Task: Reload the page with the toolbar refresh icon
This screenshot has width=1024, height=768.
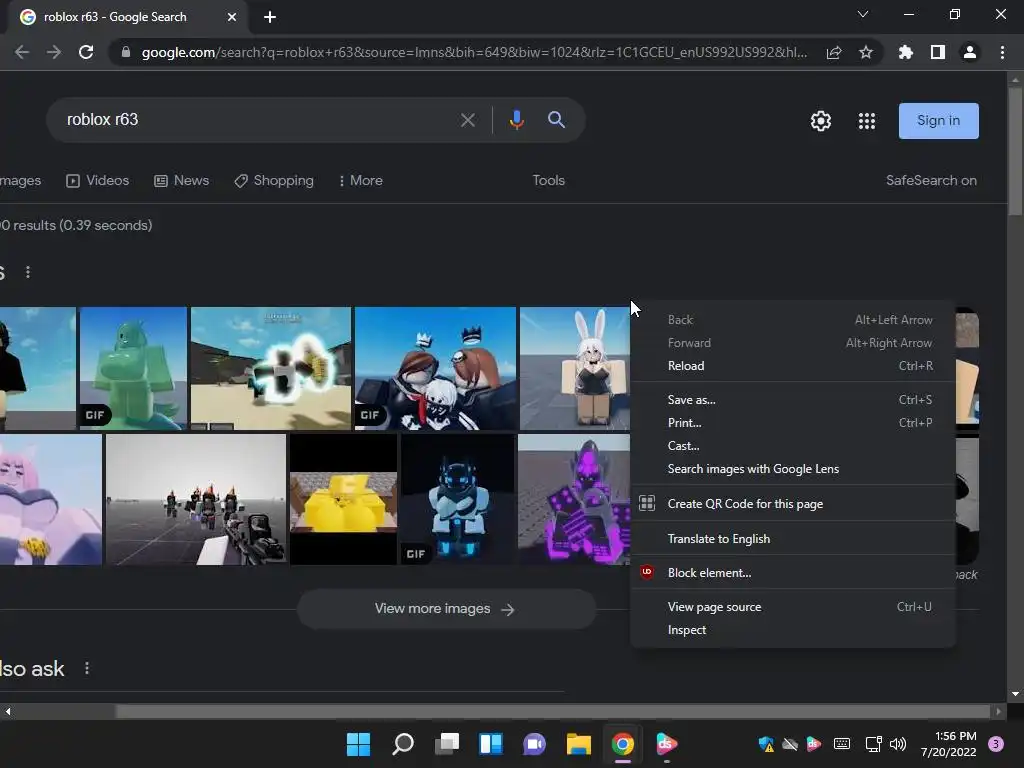Action: (x=86, y=52)
